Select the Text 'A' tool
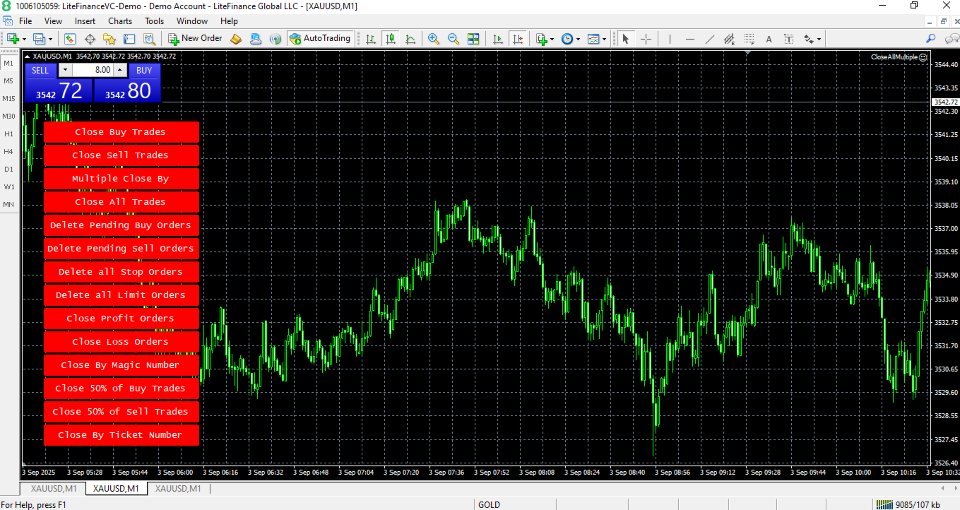Image resolution: width=960 pixels, height=510 pixels. point(769,39)
